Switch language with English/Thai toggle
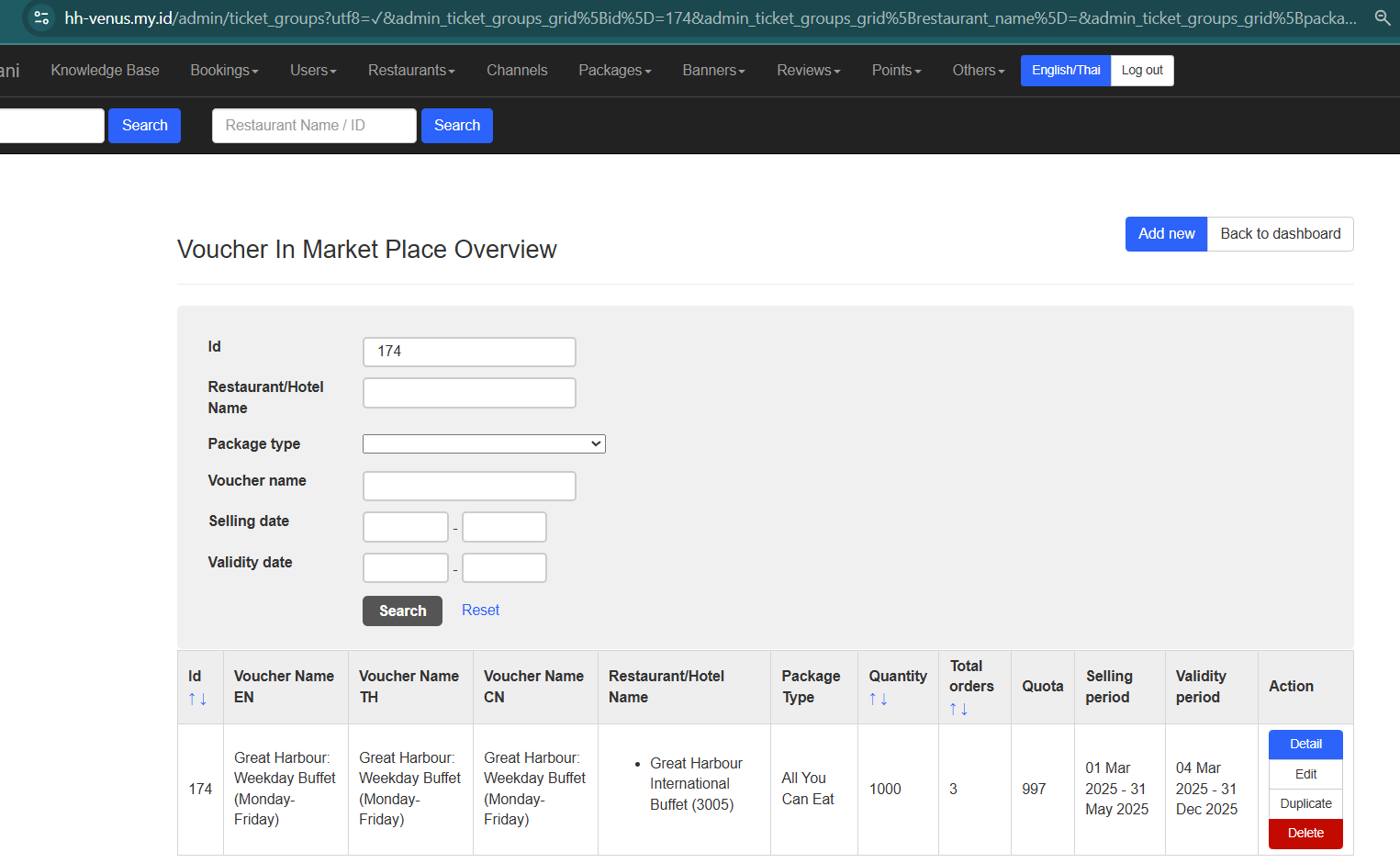The width and height of the screenshot is (1400, 863). coord(1065,71)
